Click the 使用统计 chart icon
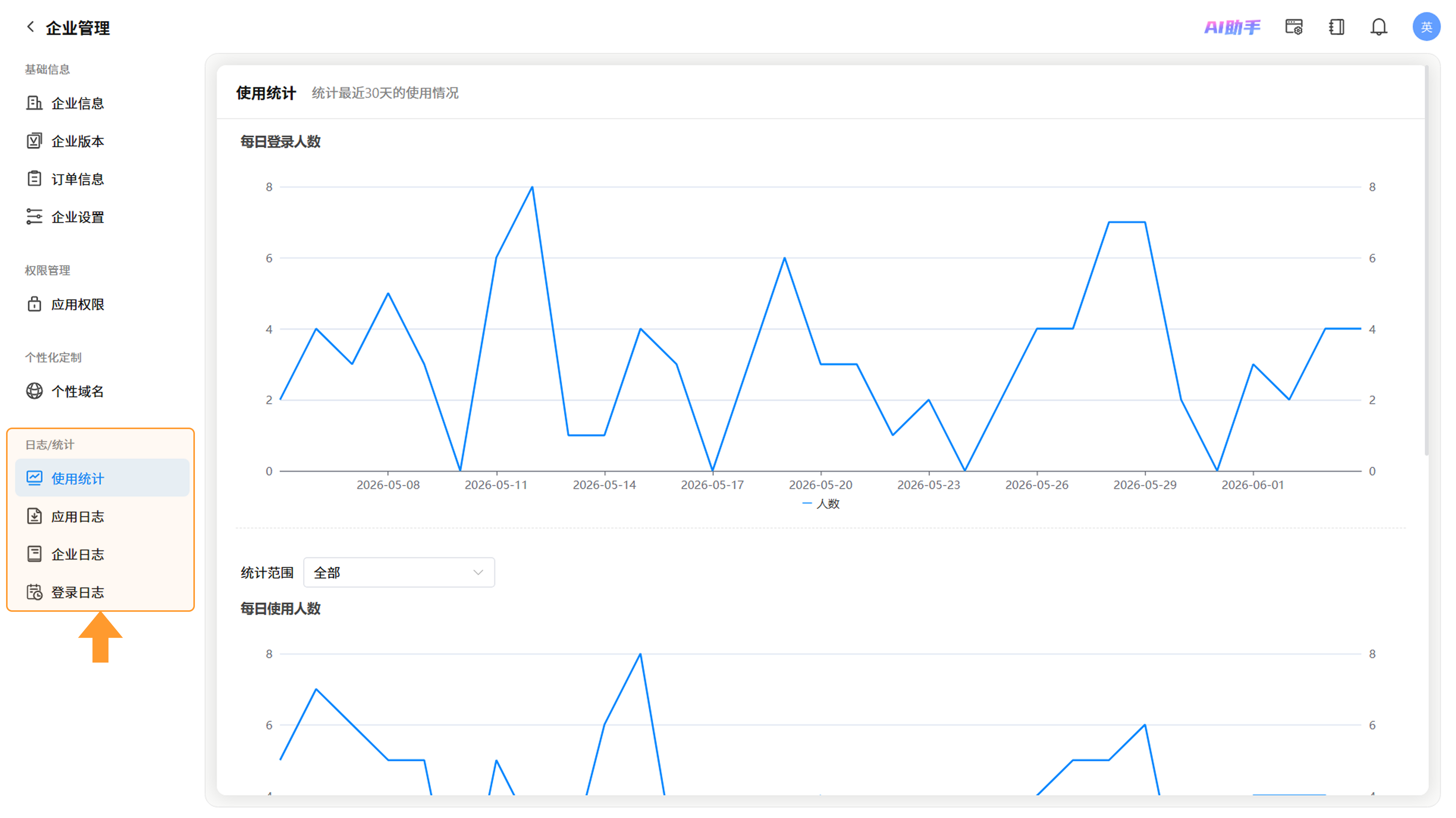 [x=34, y=478]
